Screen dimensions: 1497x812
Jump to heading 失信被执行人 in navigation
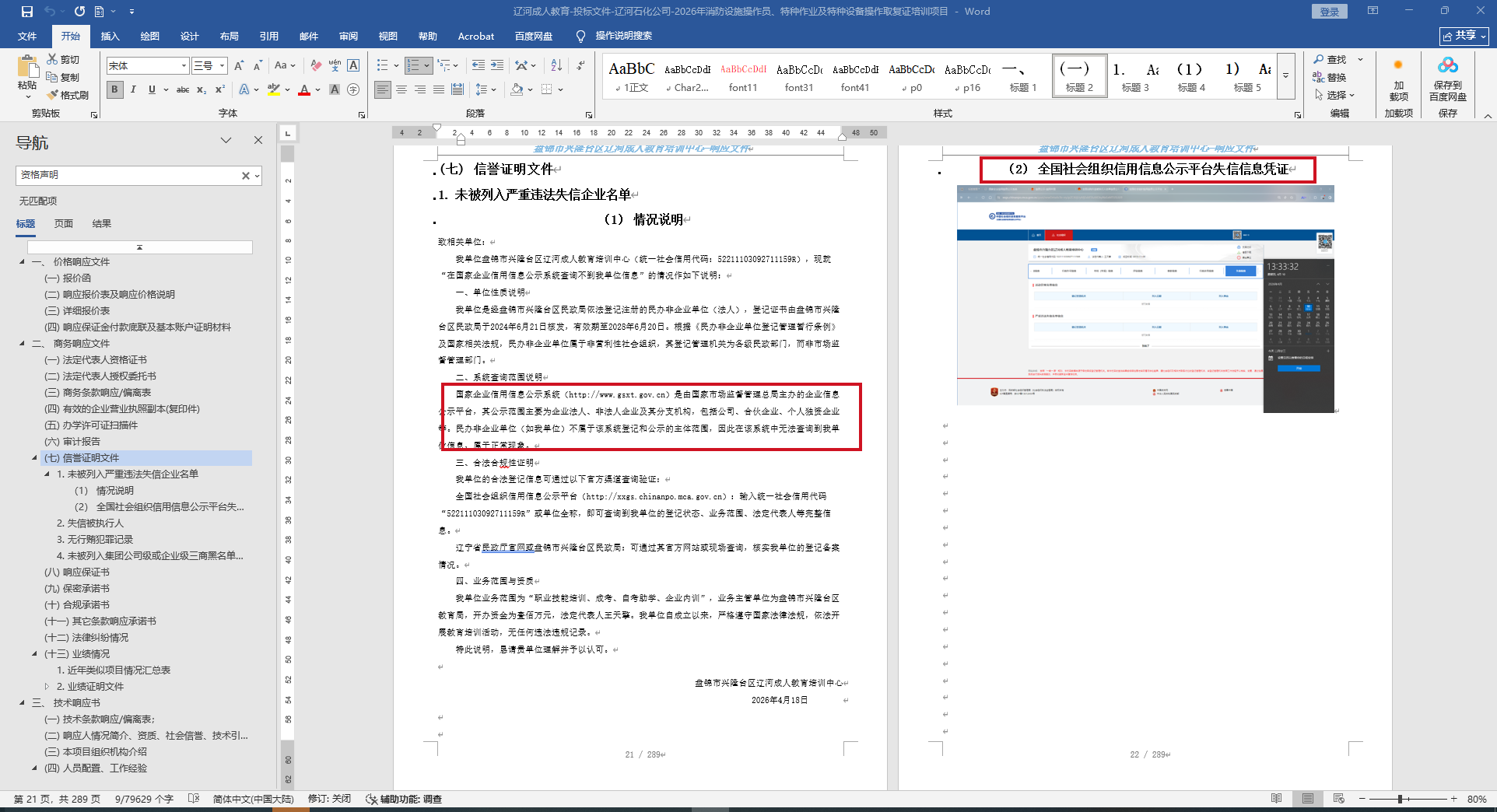tap(90, 523)
